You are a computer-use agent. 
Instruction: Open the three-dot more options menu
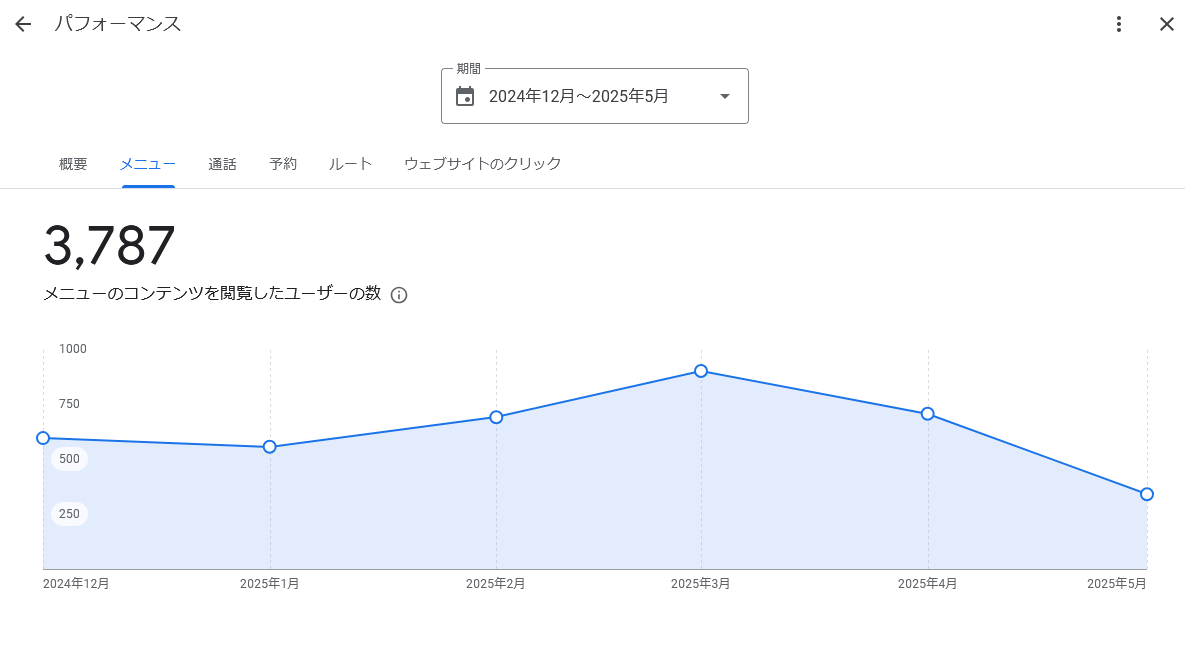click(x=1119, y=24)
